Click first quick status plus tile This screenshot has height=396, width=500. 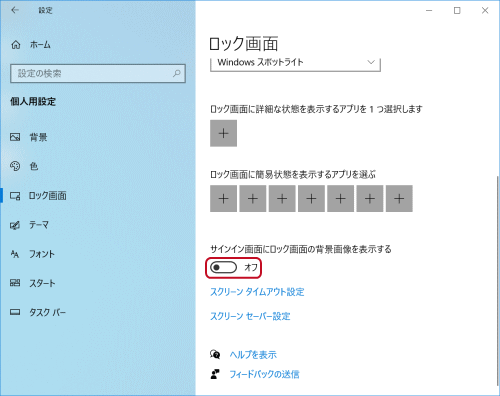click(223, 199)
